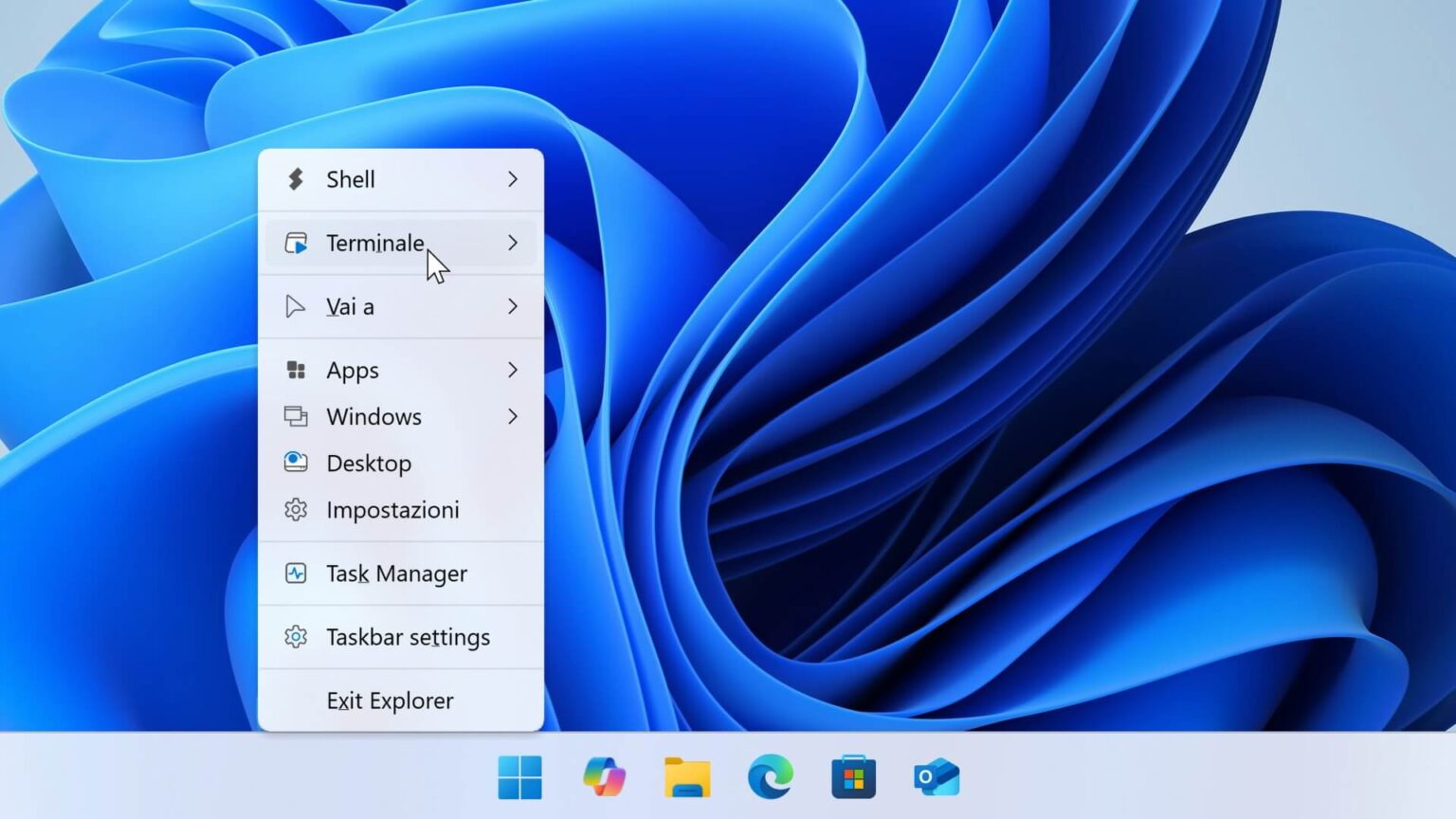1456x819 pixels.
Task: Click the Task Manager performance icon
Action: (x=296, y=573)
